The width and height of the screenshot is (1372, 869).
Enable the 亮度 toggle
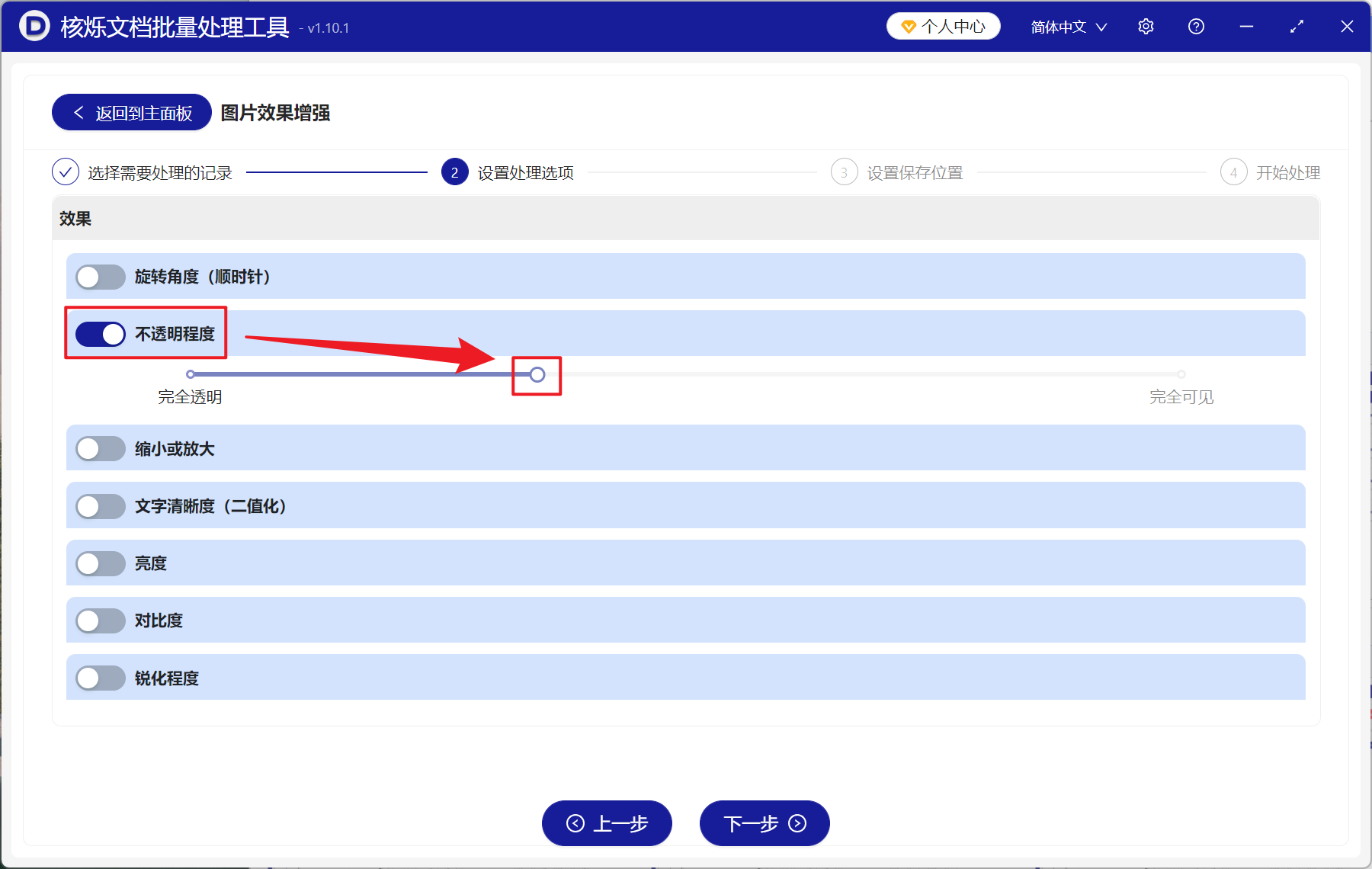click(x=100, y=563)
